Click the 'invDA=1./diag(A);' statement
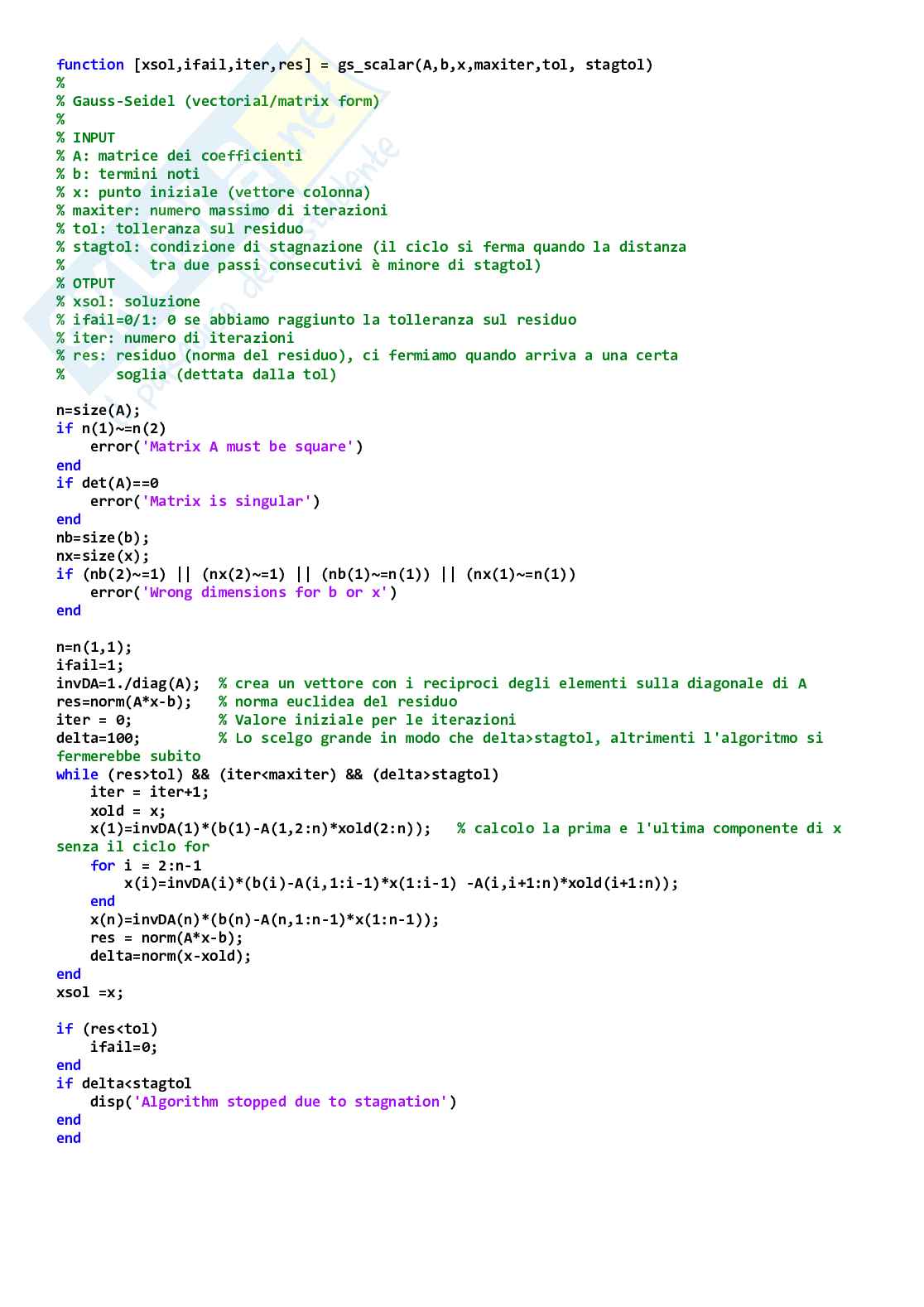This screenshot has width=924, height=1307. click(x=128, y=683)
